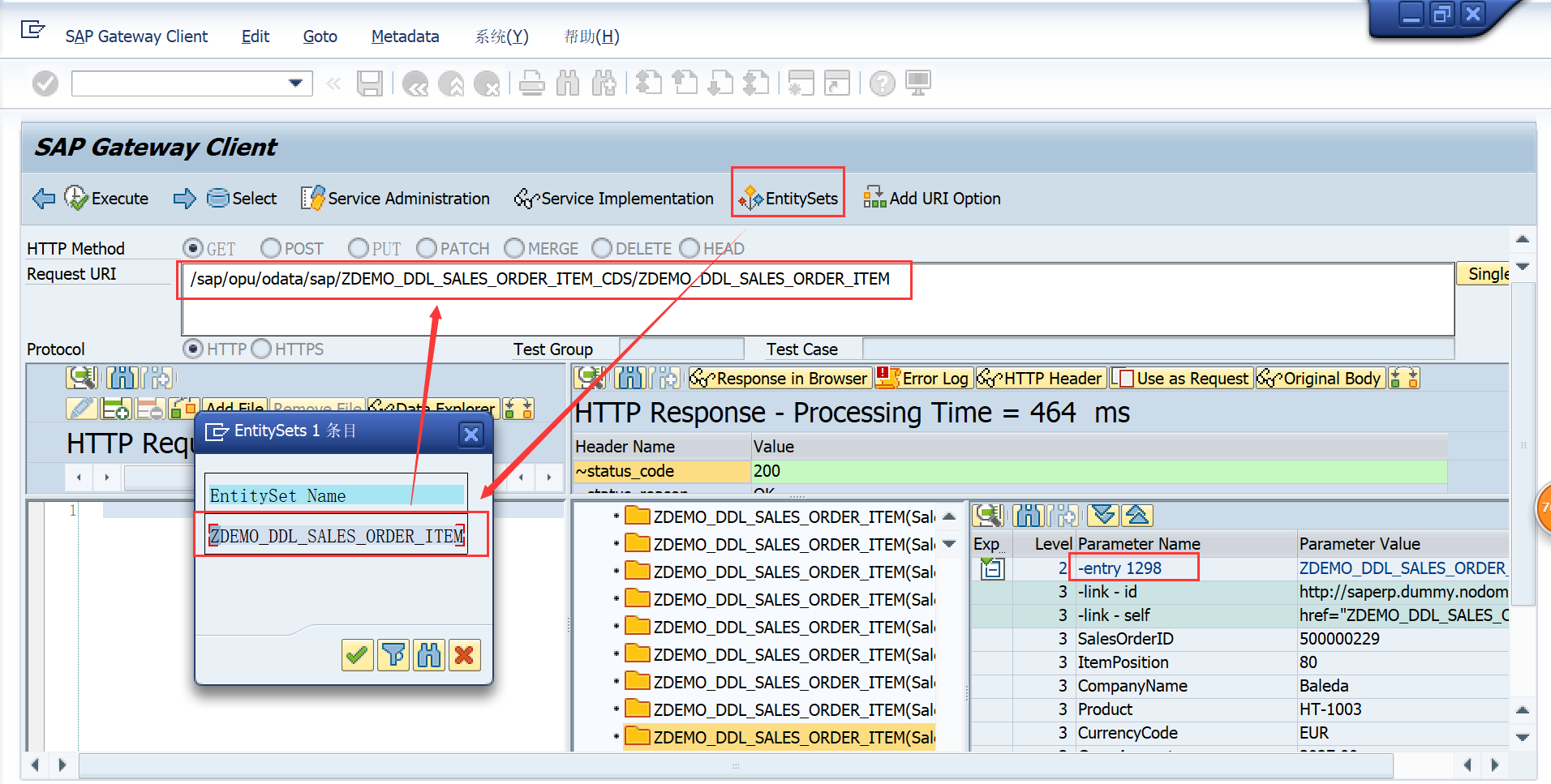Viewport: 1551px width, 784px height.
Task: Click the expand-all icon in parameter toolbar
Action: tap(1103, 515)
